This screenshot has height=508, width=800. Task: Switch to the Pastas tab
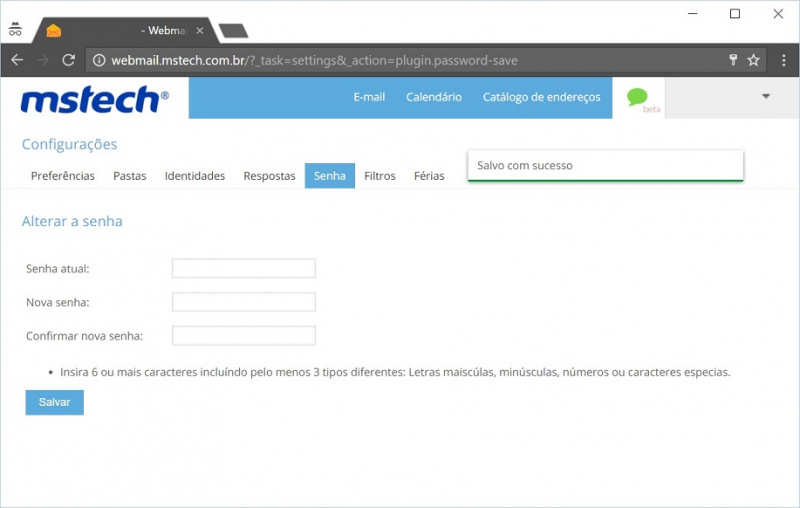tap(130, 176)
